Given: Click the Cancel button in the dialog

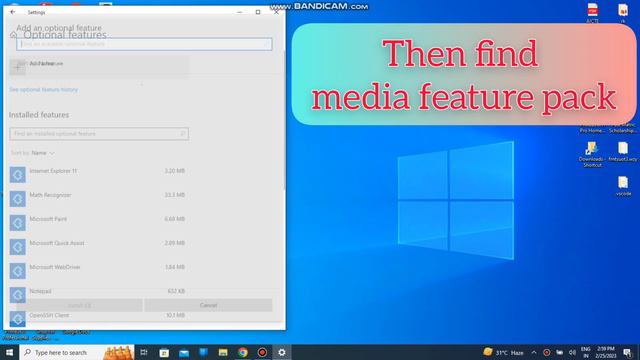Looking at the screenshot, I should pos(208,305).
